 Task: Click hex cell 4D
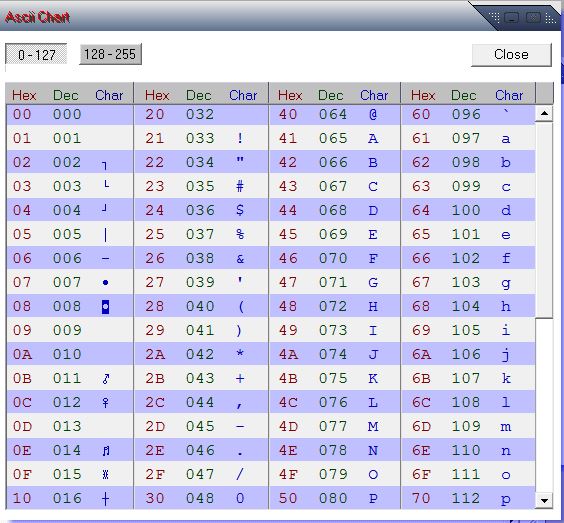[288, 427]
